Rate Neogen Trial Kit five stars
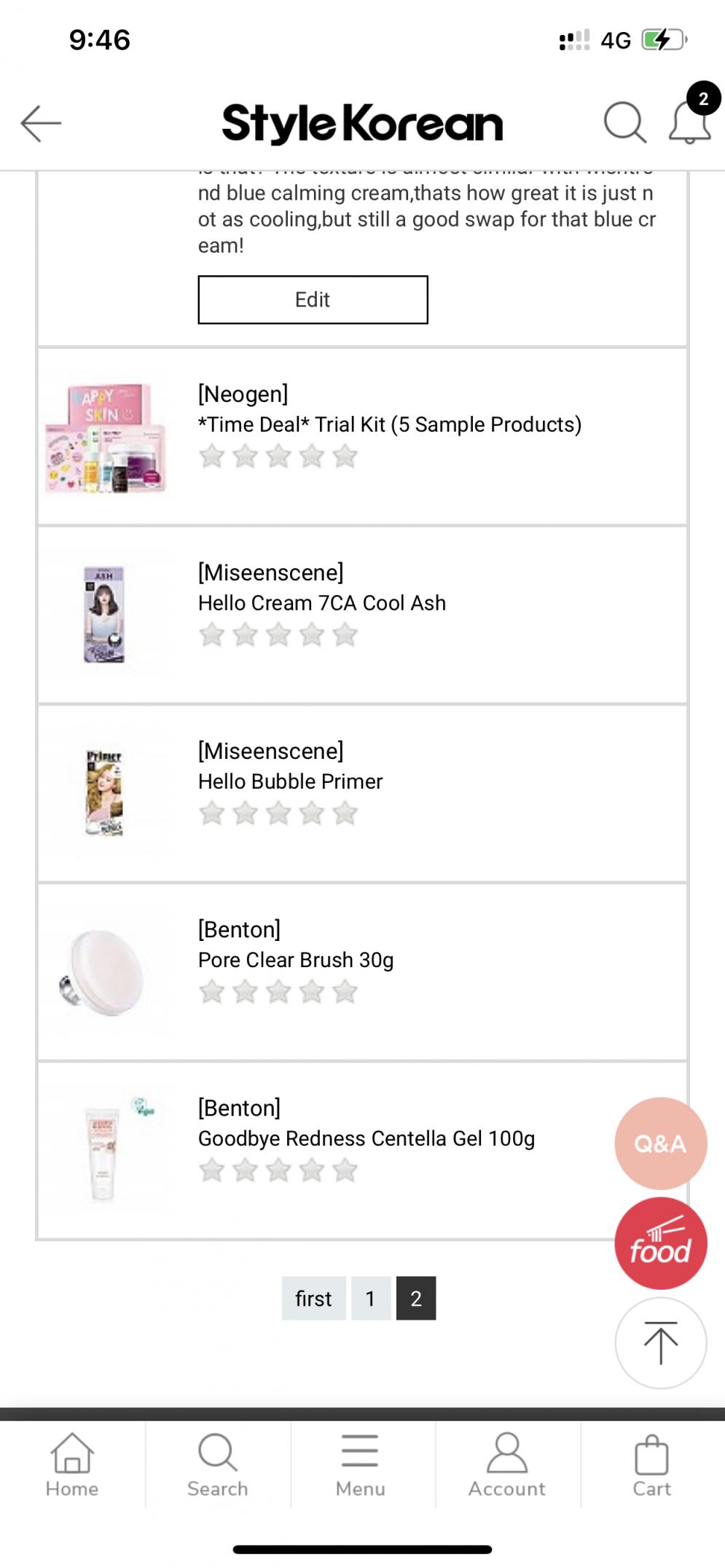This screenshot has width=725, height=1568. click(345, 457)
